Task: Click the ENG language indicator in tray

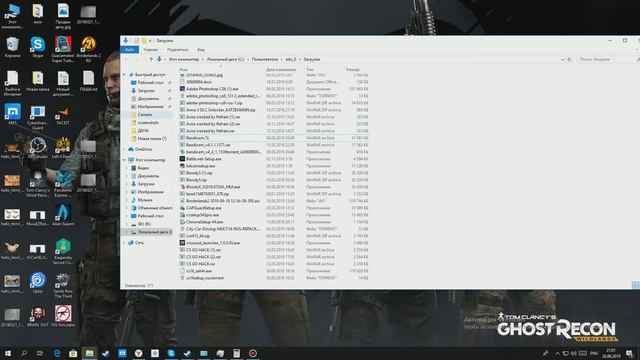Action: 594,353
